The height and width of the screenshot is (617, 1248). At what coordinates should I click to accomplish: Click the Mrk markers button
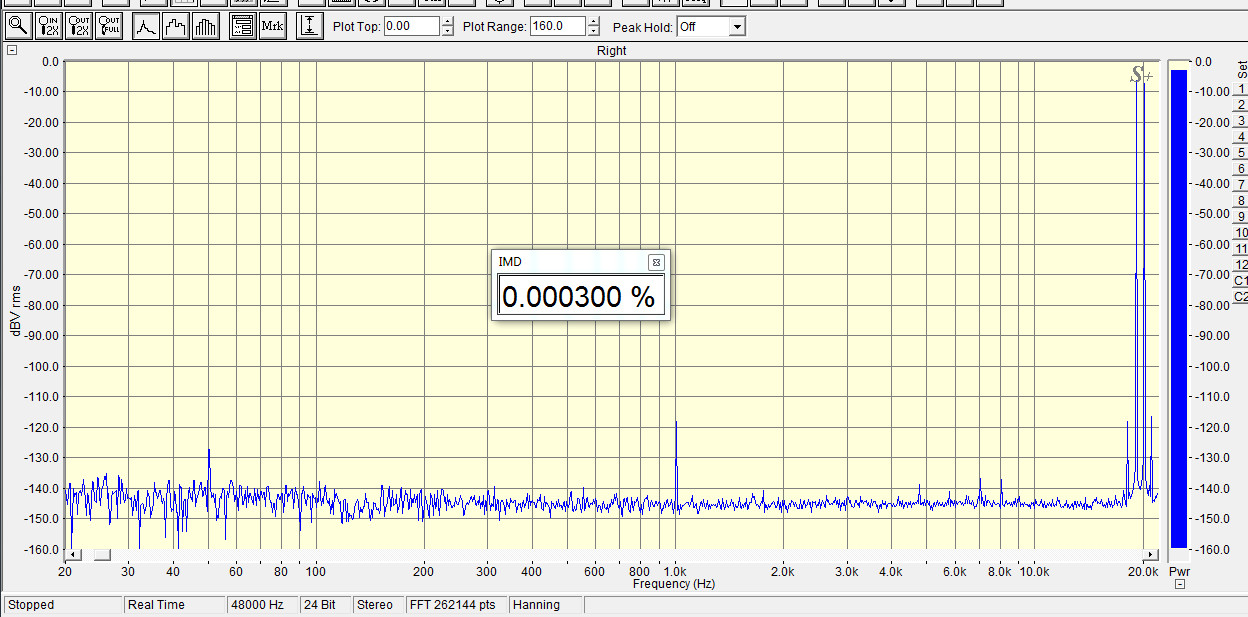click(x=273, y=26)
